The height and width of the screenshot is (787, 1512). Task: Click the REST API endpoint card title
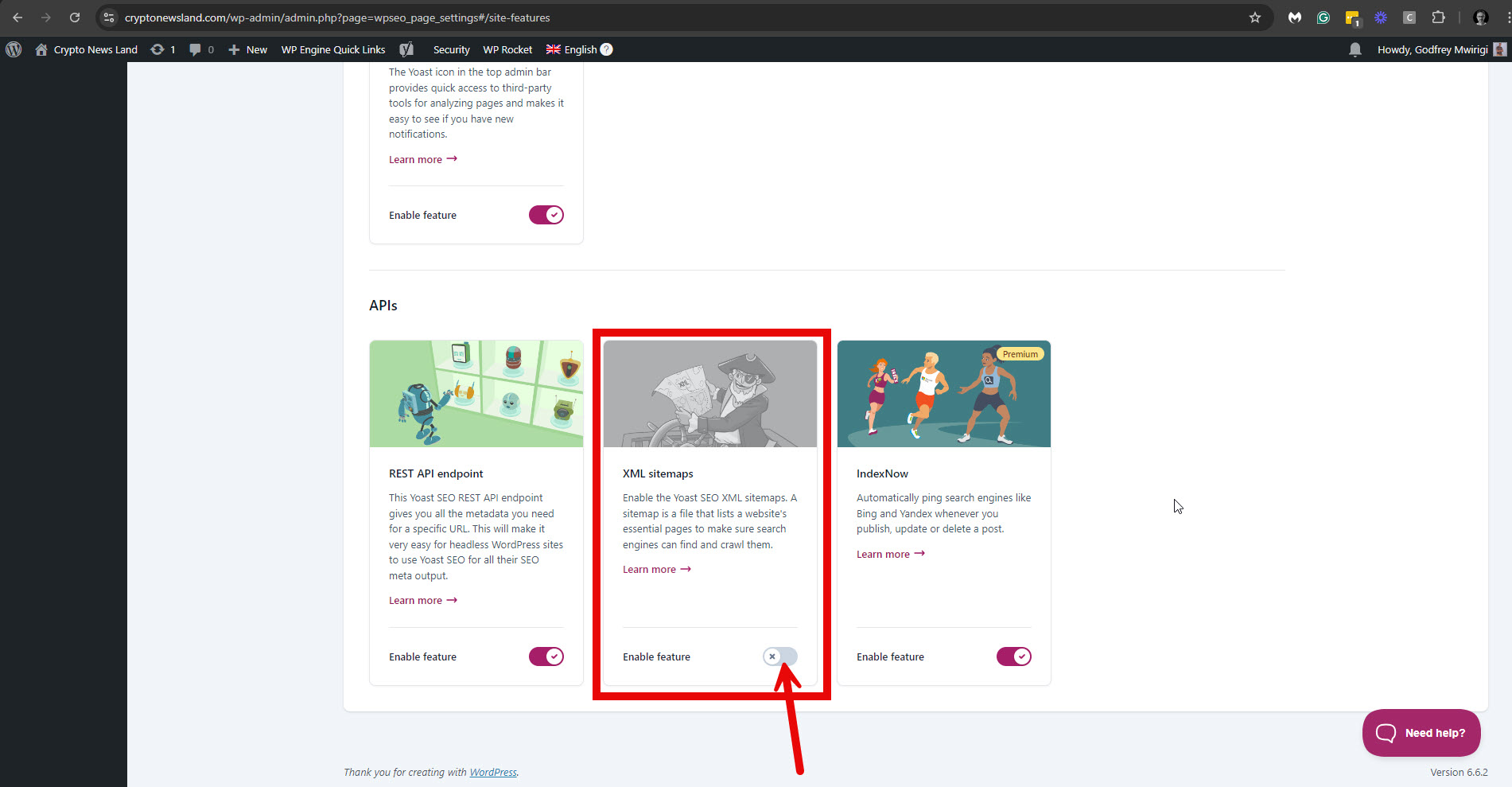point(436,473)
